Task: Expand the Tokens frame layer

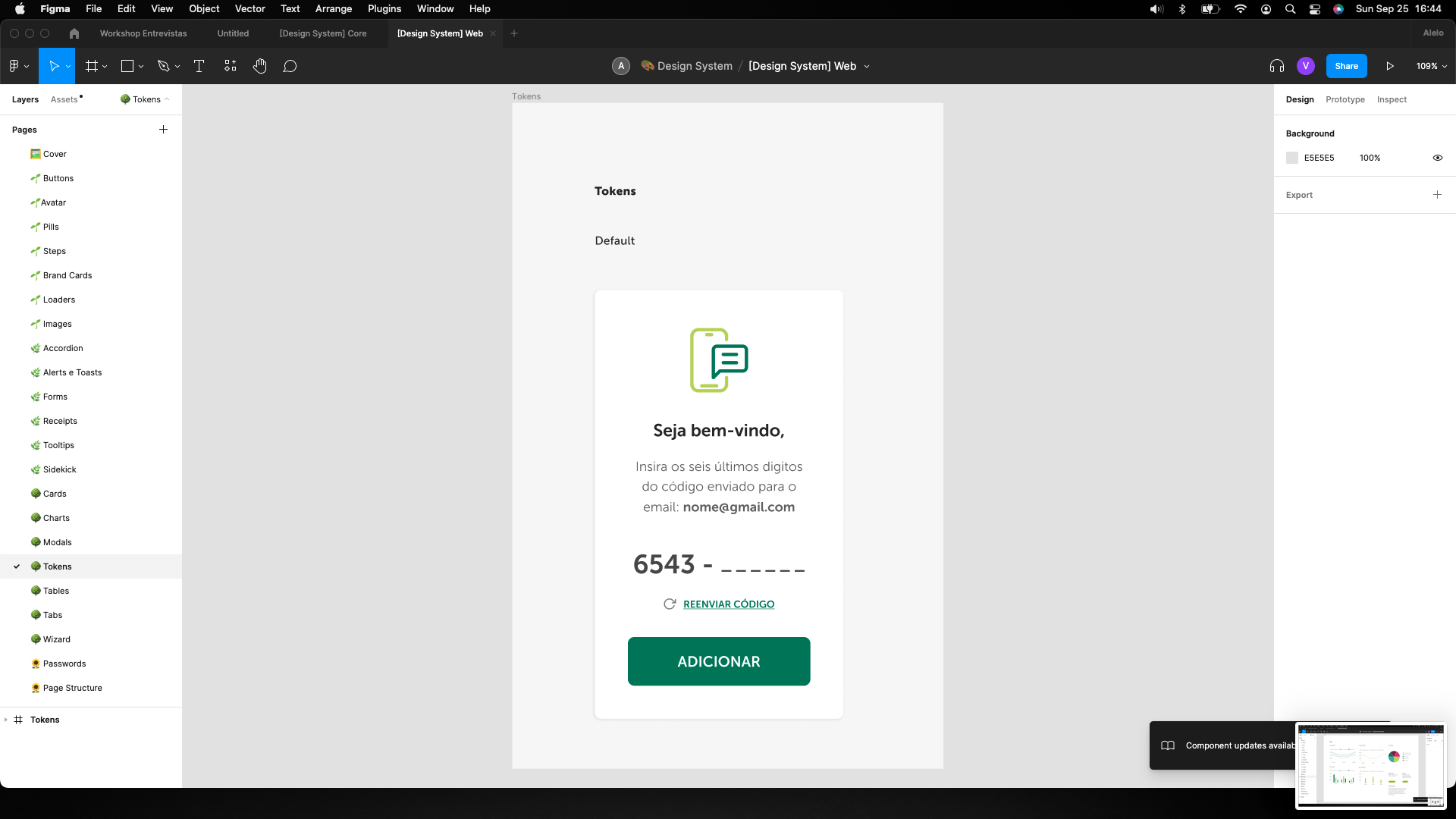Action: click(x=6, y=720)
